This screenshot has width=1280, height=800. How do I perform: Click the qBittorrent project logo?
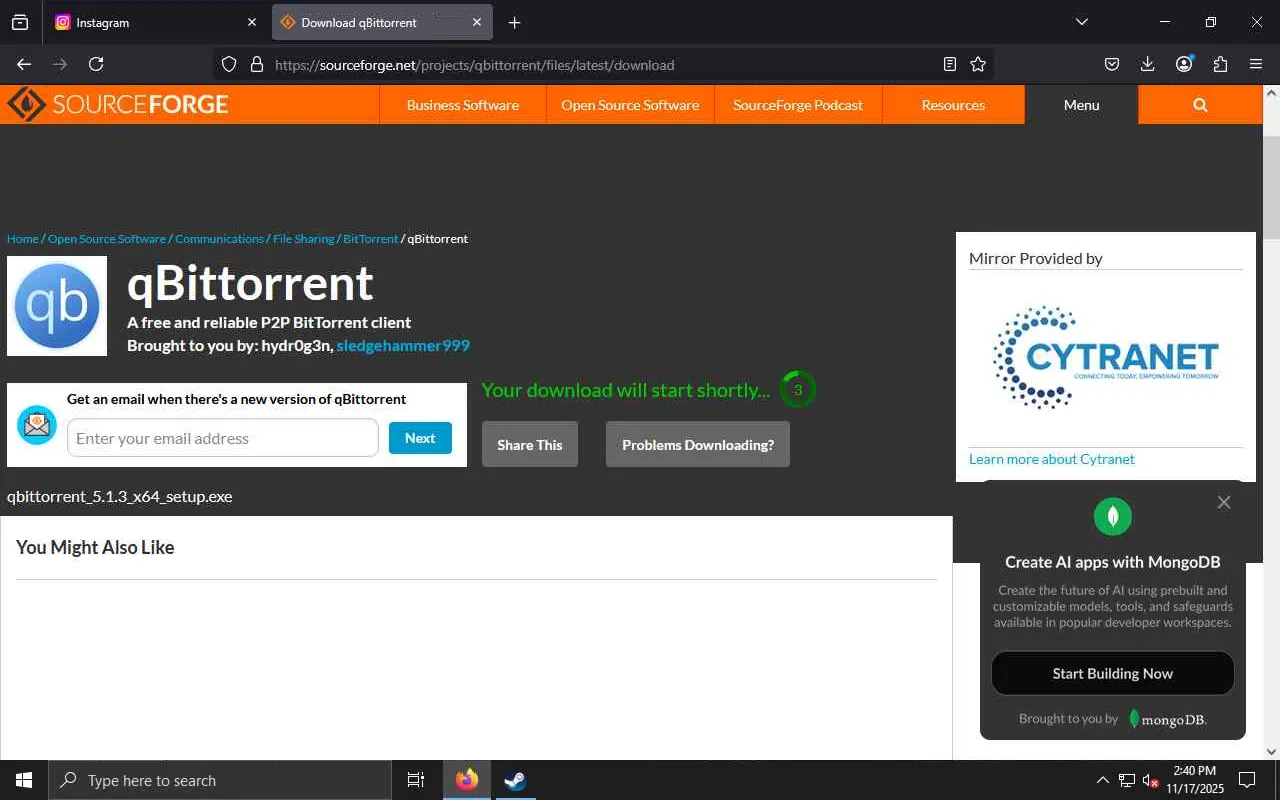(57, 306)
